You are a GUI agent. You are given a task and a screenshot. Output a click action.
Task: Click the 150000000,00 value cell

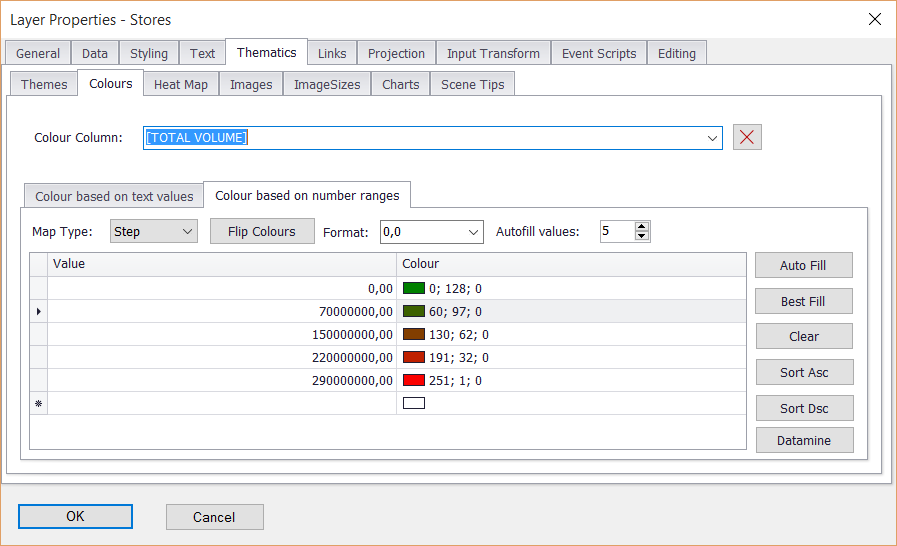coord(222,334)
